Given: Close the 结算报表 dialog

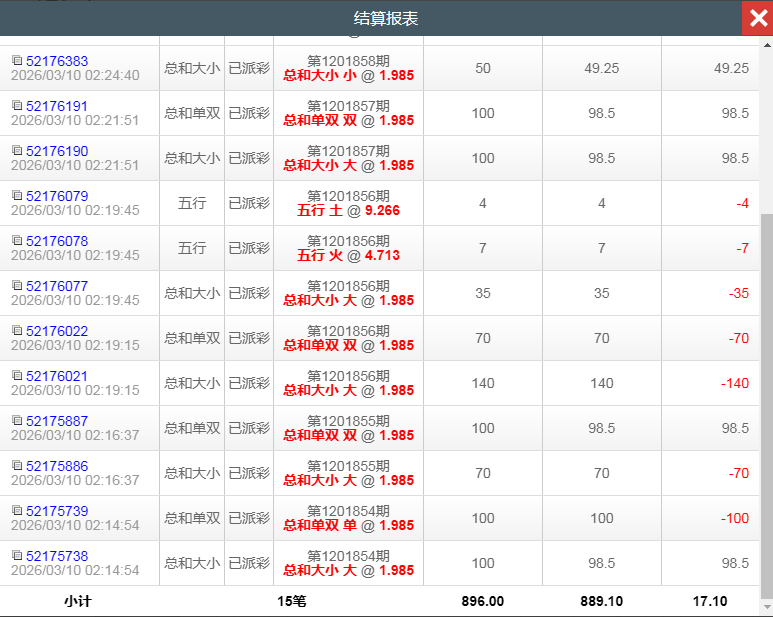Looking at the screenshot, I should tap(758, 18).
